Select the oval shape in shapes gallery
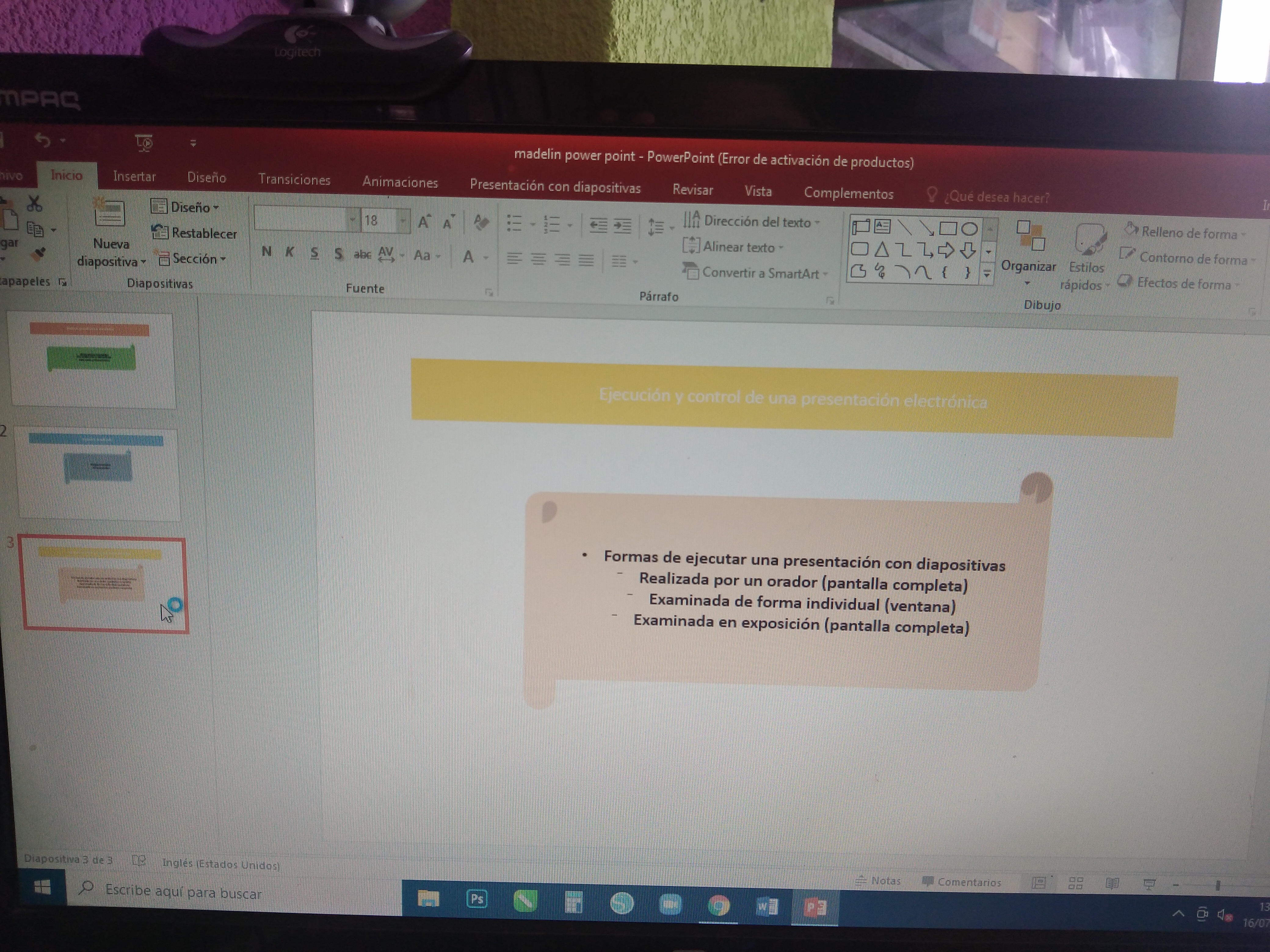Viewport: 1270px width, 952px height. (969, 229)
